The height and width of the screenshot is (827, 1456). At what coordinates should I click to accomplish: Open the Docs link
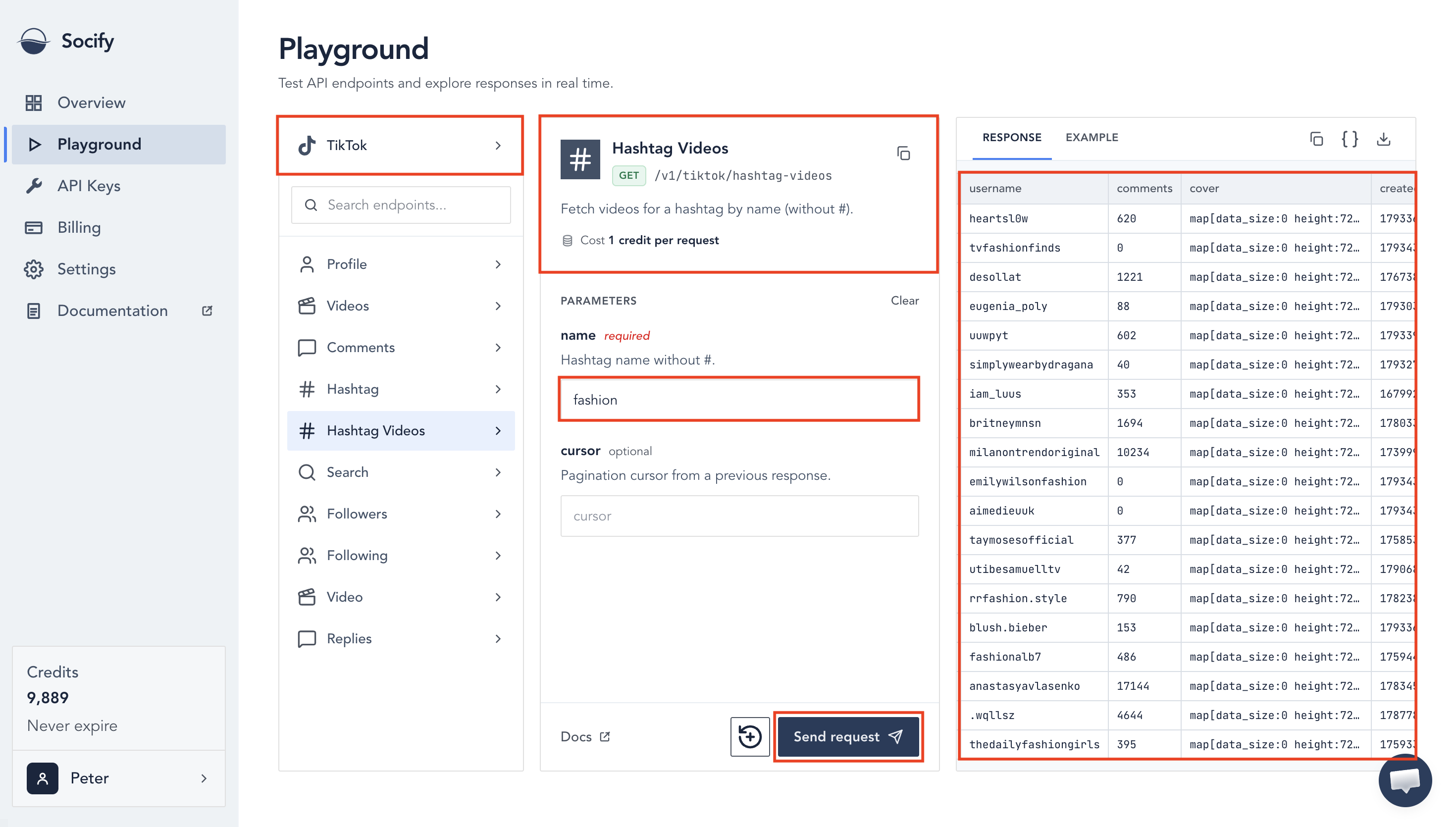pyautogui.click(x=585, y=737)
